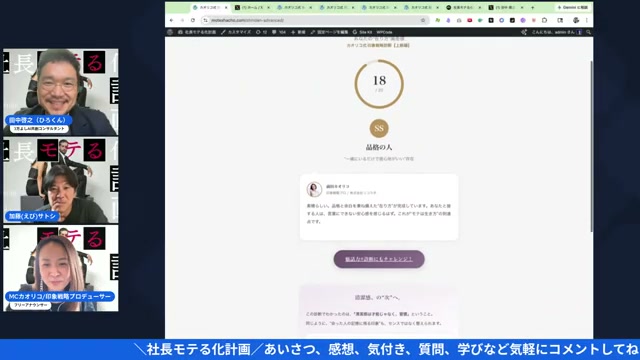
Task: Select the 田中啓之（ひろくん）video tile
Action: click(61, 92)
